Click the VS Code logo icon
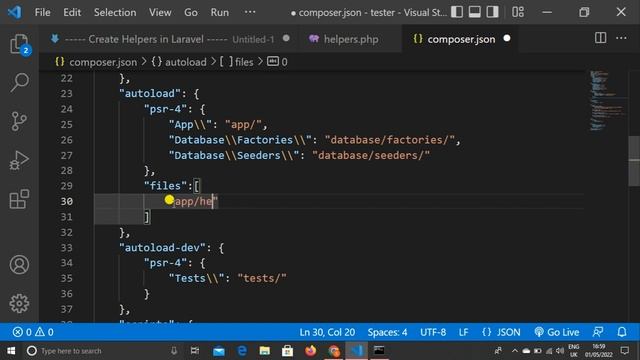 tap(14, 12)
